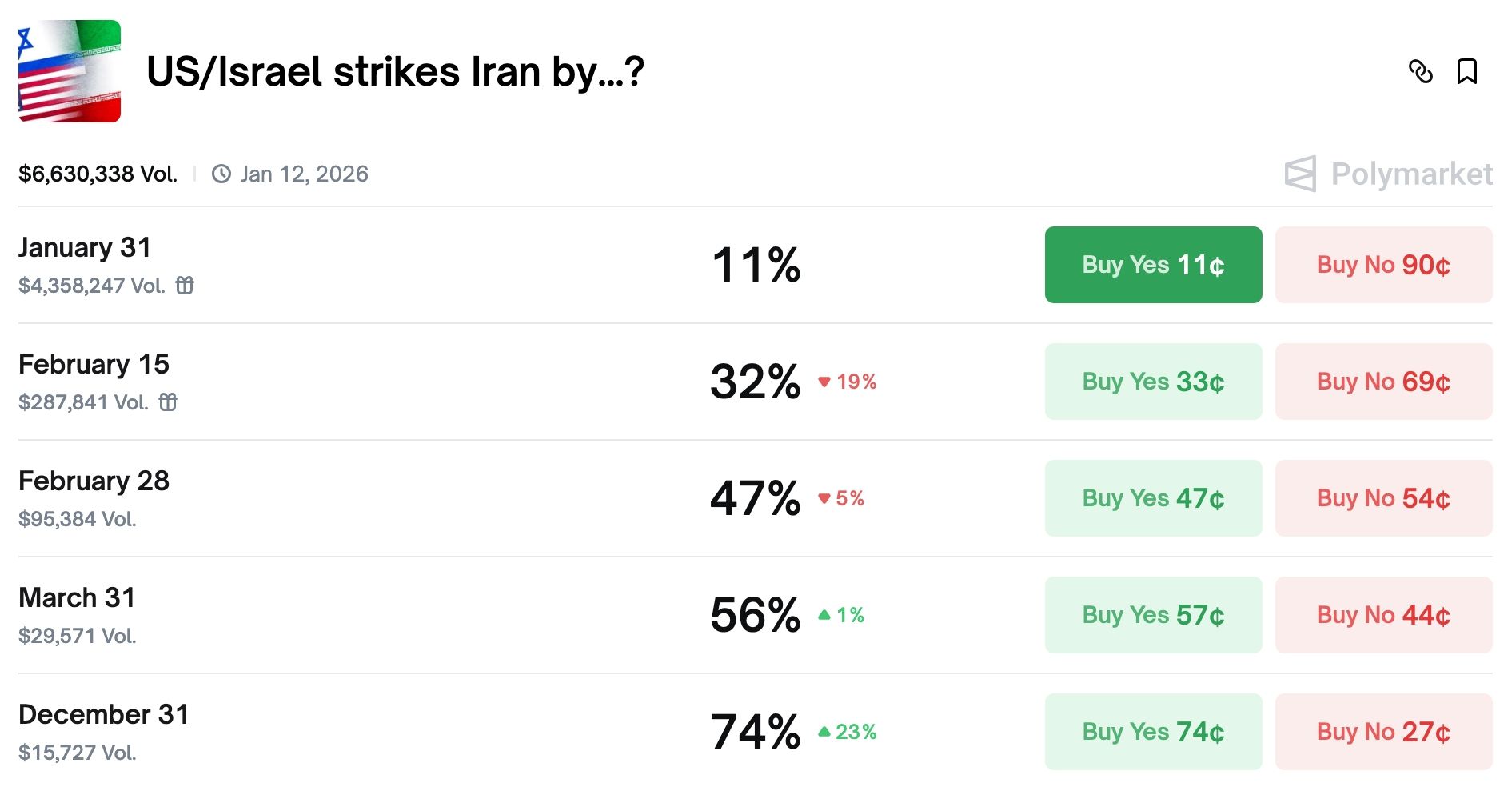
Task: Click the Polymarket logo
Action: coord(1391,173)
